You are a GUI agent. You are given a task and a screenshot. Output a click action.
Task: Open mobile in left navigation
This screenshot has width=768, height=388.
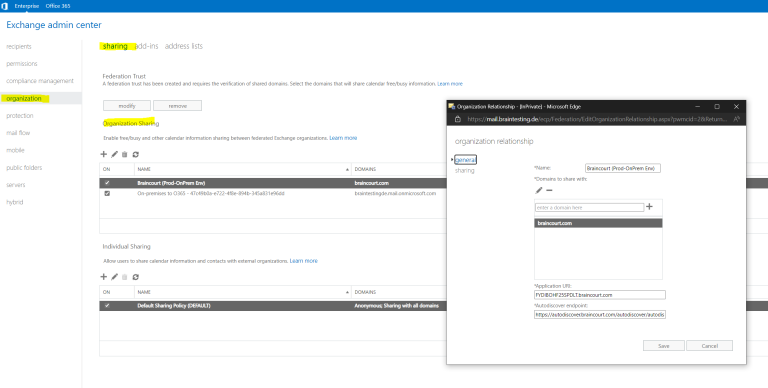point(15,150)
